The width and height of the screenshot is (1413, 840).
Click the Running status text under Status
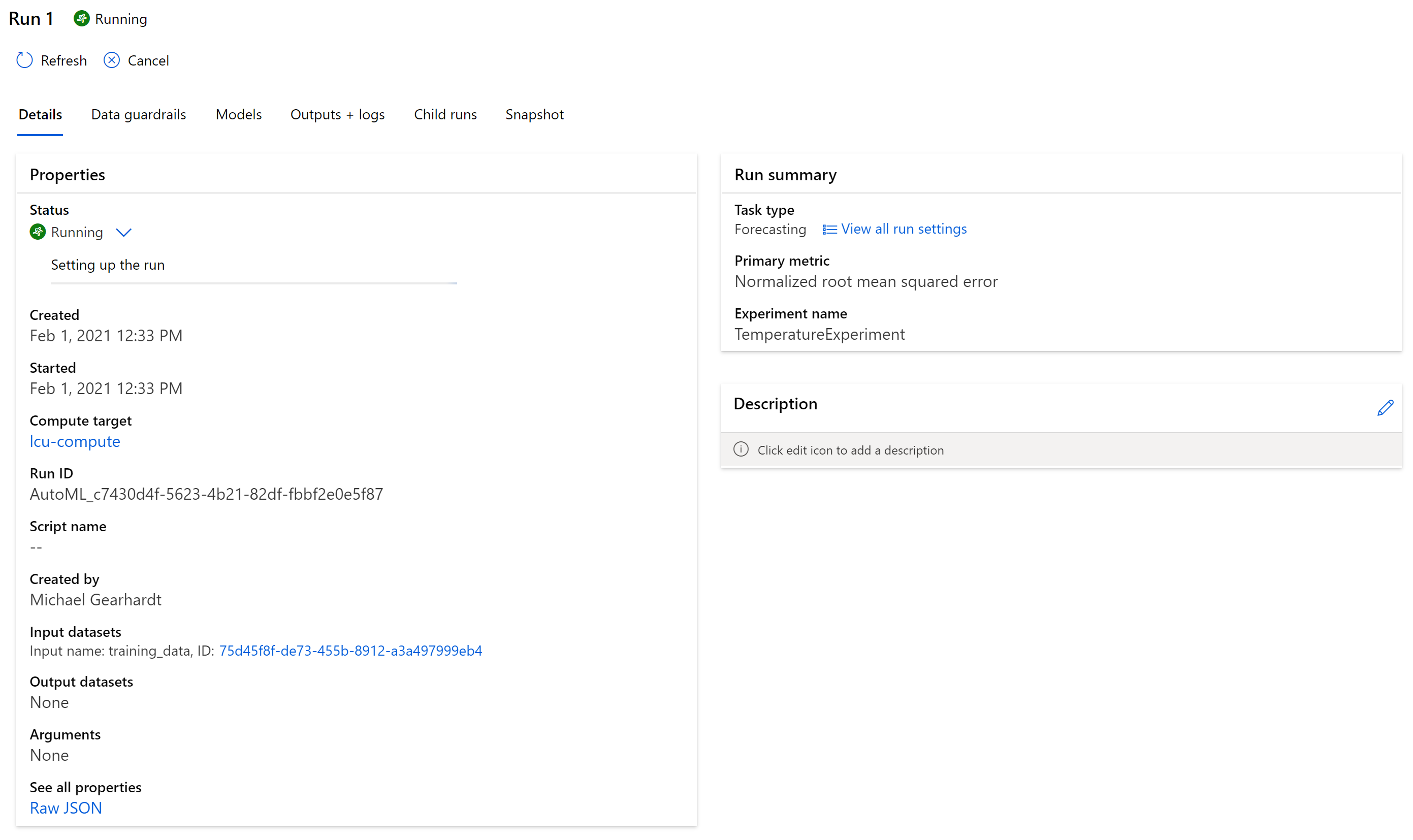77,232
